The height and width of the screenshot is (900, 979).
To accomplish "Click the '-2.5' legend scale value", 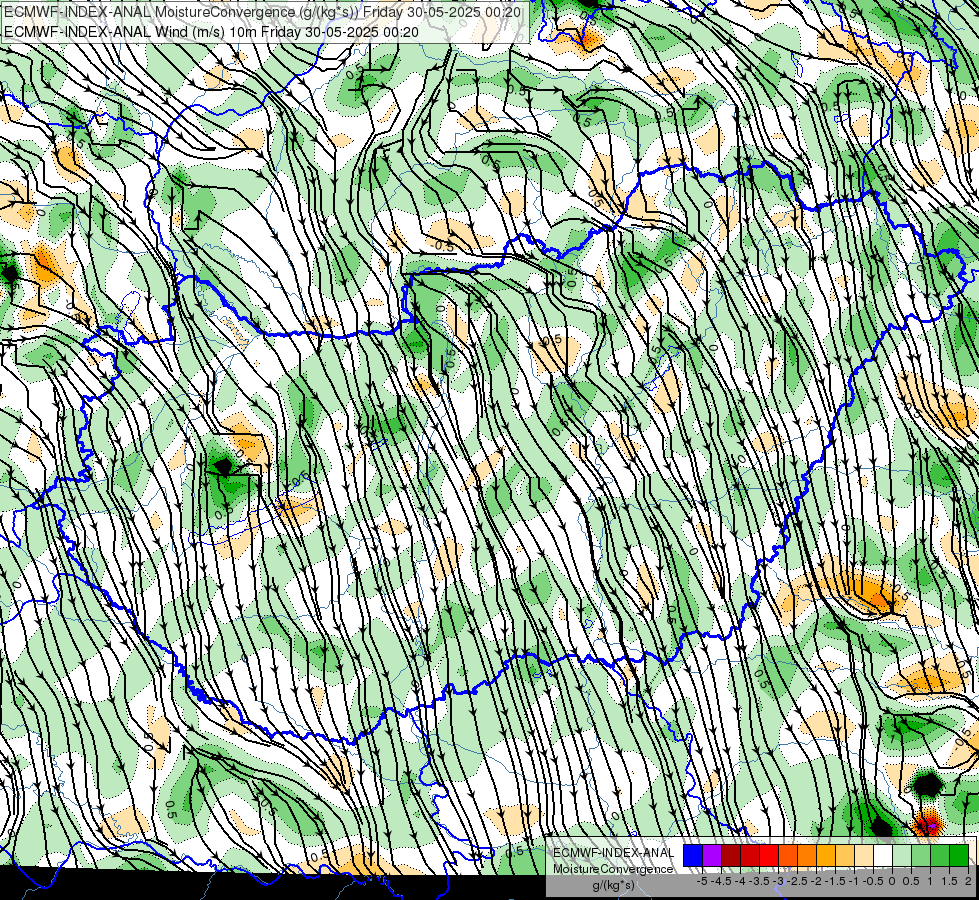I will coord(797,881).
